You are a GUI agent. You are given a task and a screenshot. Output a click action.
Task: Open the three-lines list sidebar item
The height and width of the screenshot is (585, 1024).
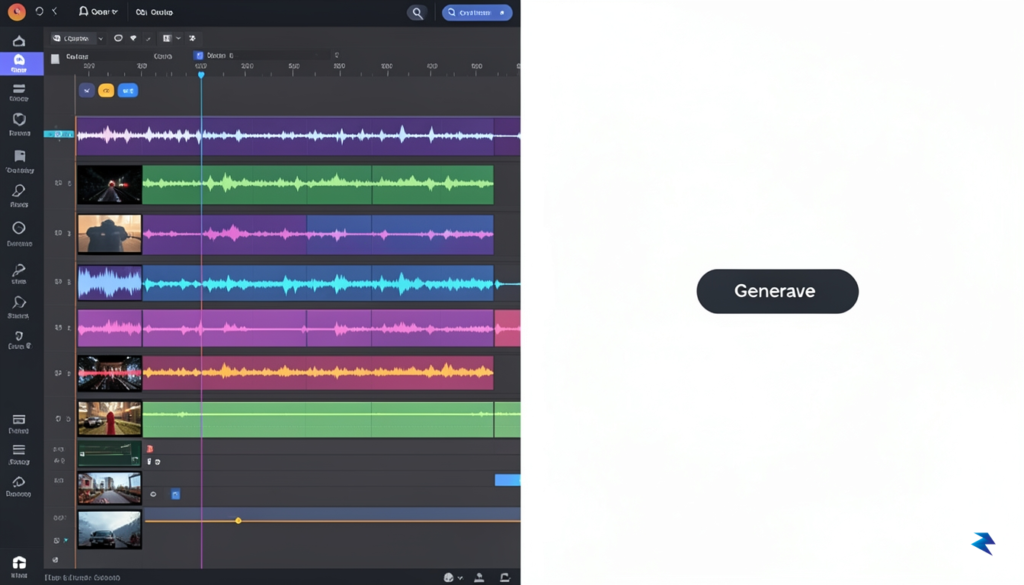[19, 454]
